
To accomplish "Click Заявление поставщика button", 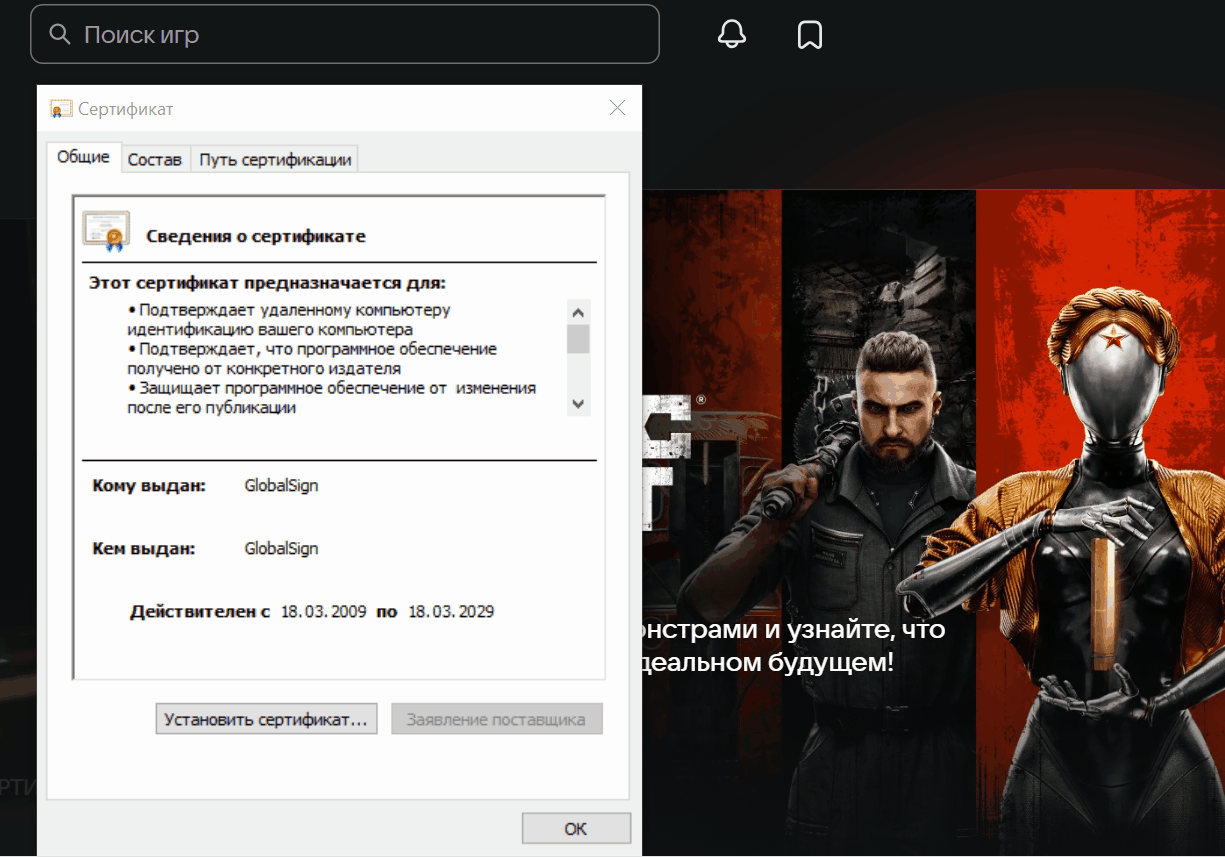I will pos(497,719).
